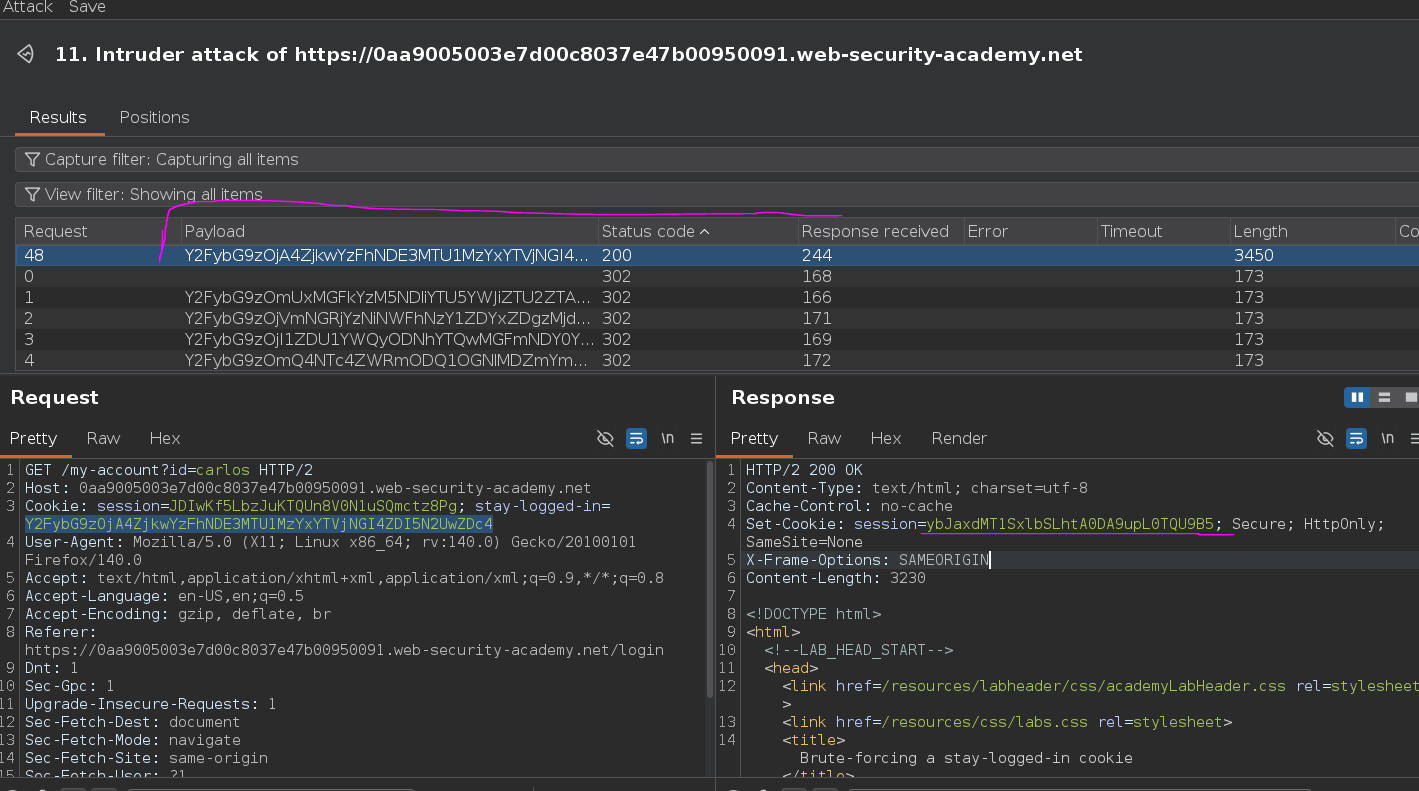Sort by Timeout column header

(1162, 231)
